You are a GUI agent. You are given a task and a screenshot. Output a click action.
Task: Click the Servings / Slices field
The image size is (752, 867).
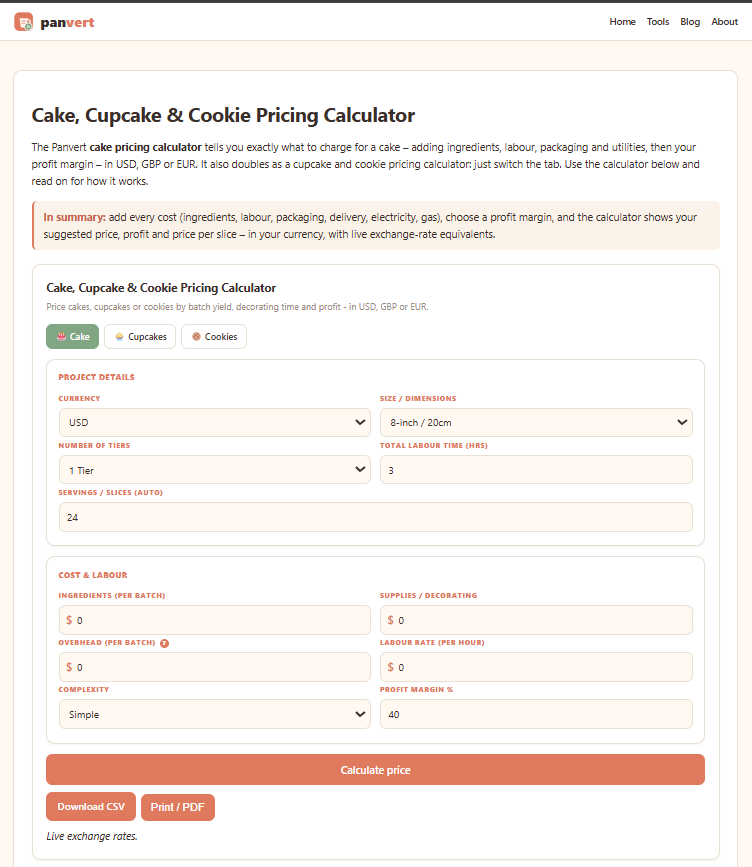click(375, 518)
